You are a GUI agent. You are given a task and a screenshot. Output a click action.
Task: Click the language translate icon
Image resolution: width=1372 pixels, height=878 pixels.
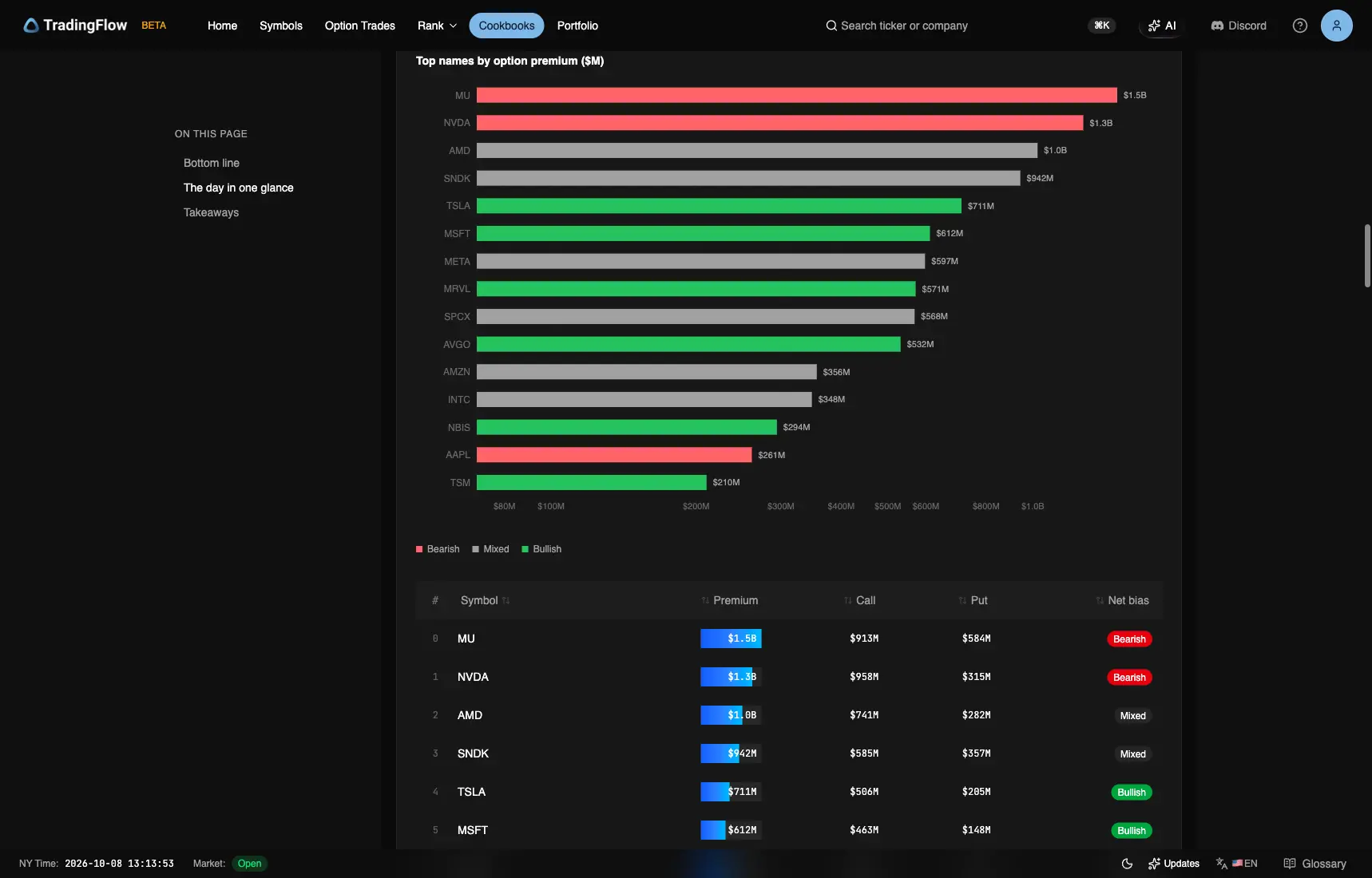coord(1222,864)
